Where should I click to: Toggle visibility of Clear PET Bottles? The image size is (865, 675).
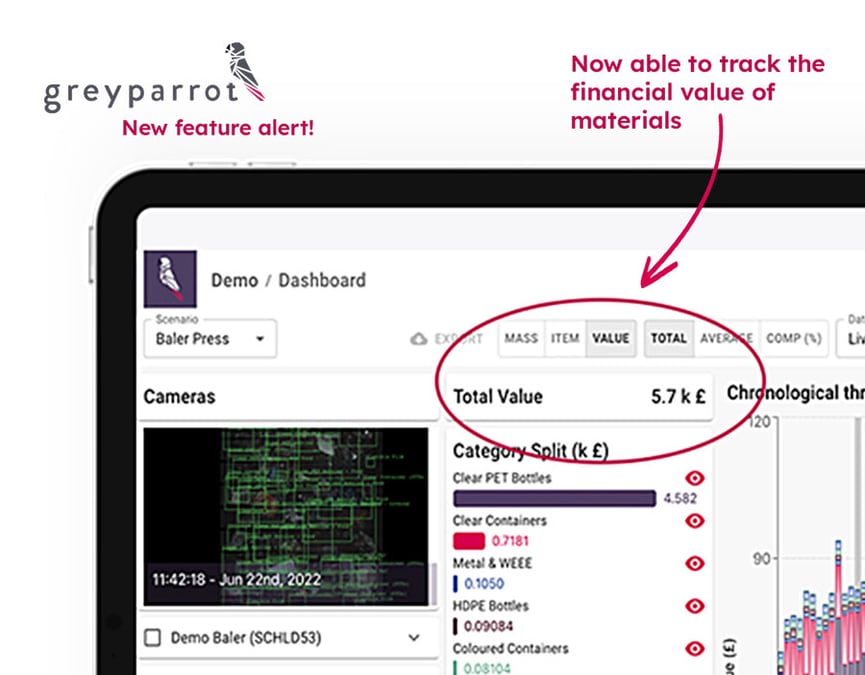[x=695, y=478]
